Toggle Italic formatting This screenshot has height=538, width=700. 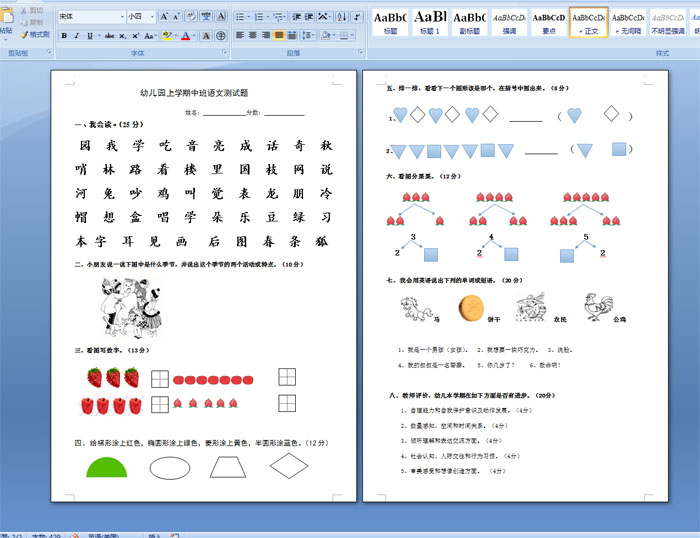click(77, 36)
